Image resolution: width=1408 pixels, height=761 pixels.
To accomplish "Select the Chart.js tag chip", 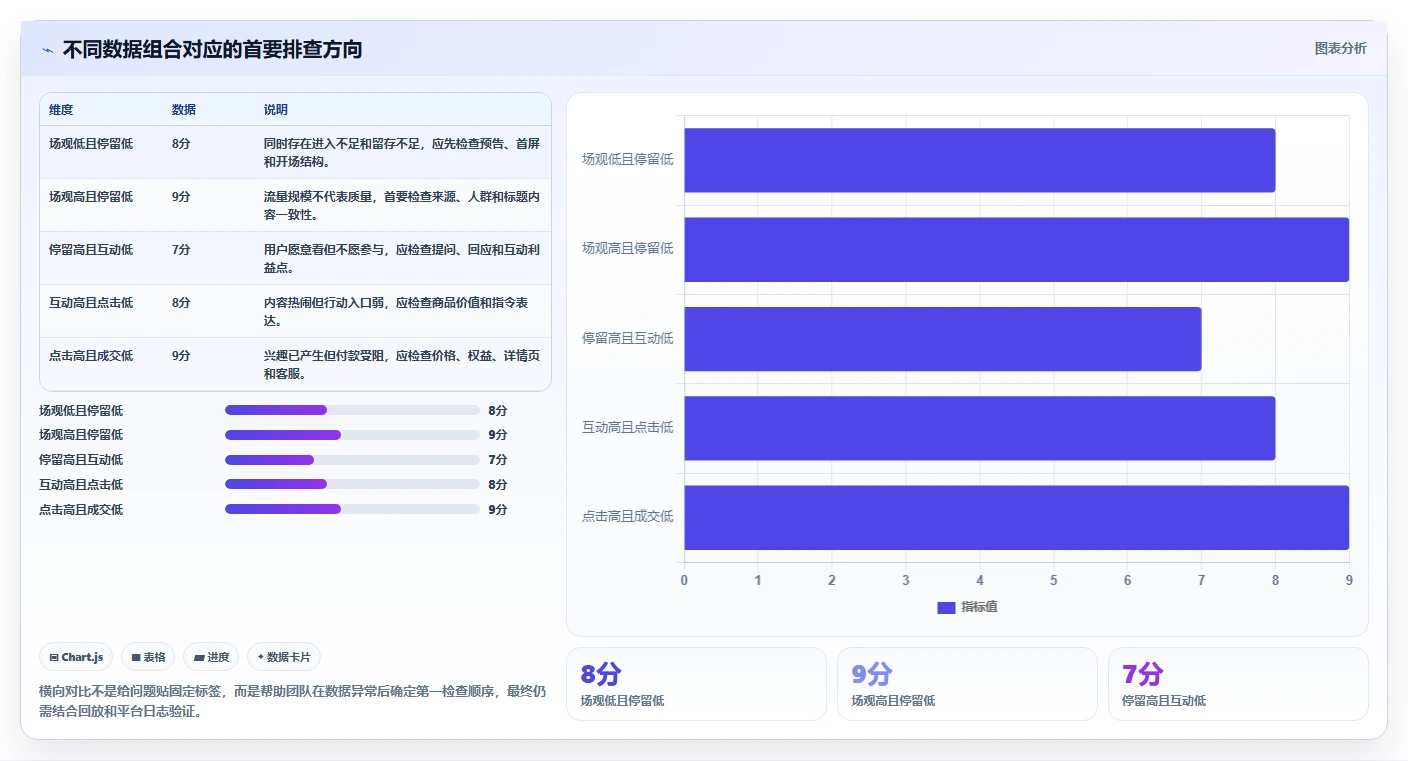I will coord(77,657).
